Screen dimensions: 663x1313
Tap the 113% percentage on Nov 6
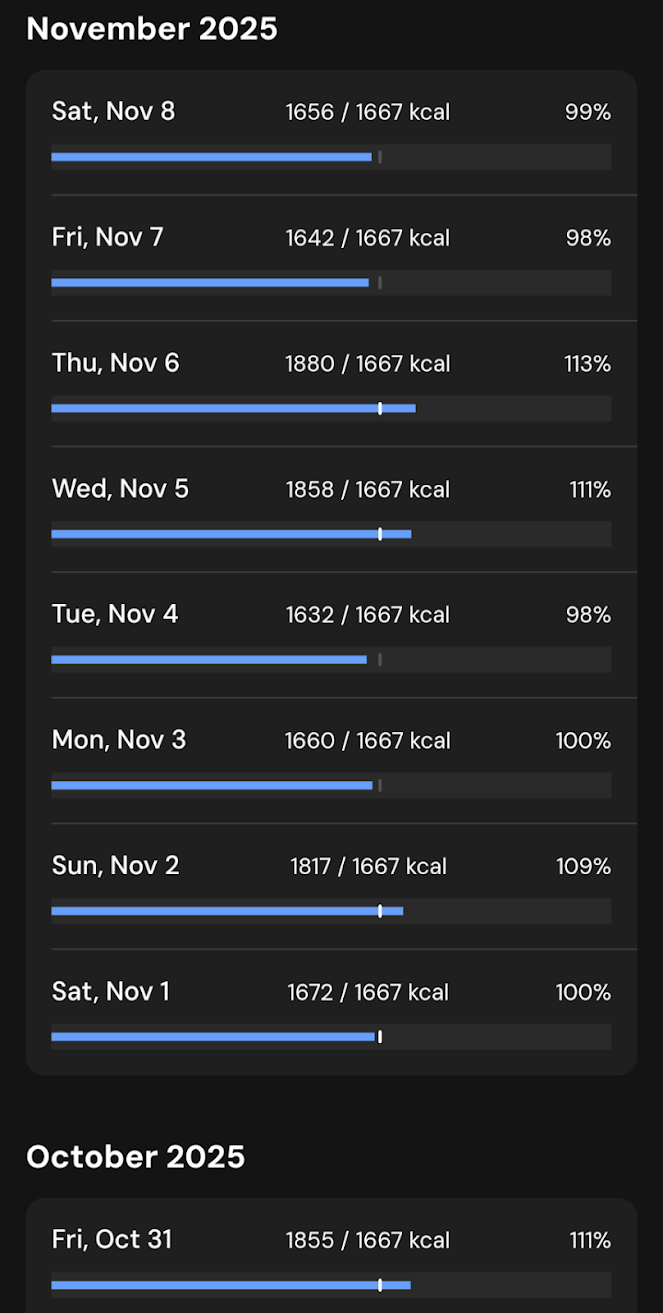[x=587, y=364]
